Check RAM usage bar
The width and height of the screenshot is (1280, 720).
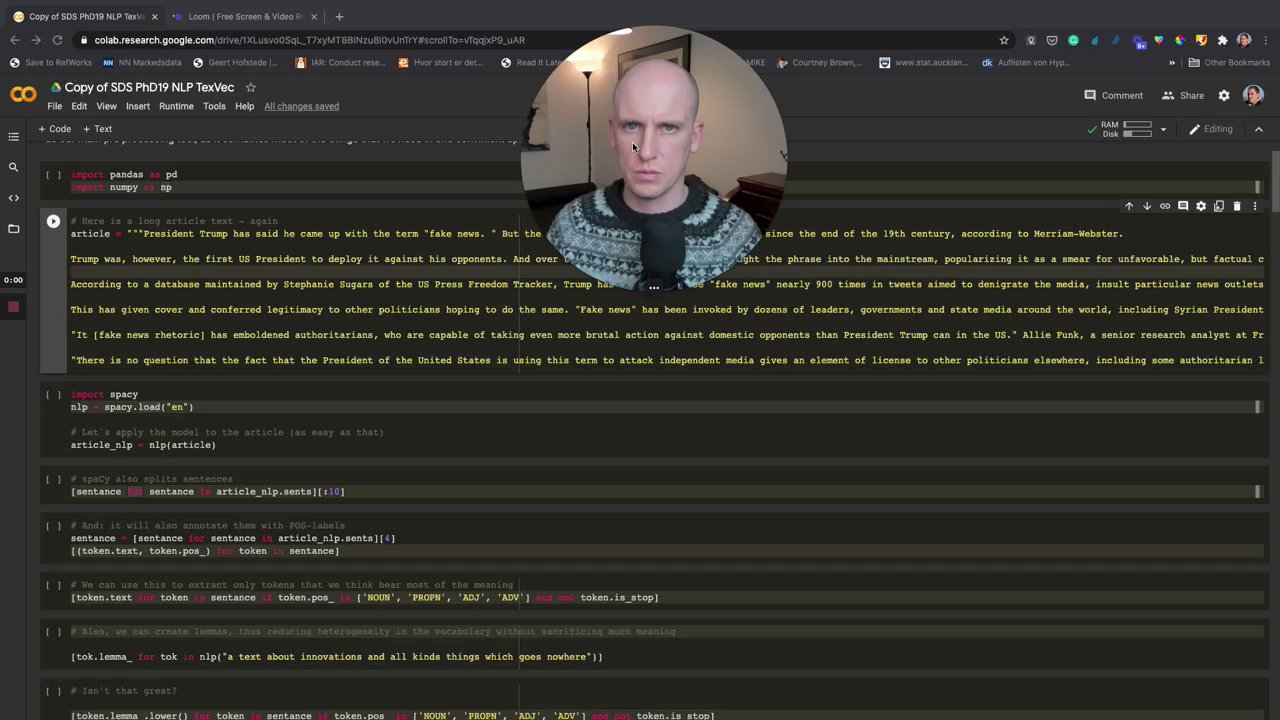pyautogui.click(x=1137, y=125)
